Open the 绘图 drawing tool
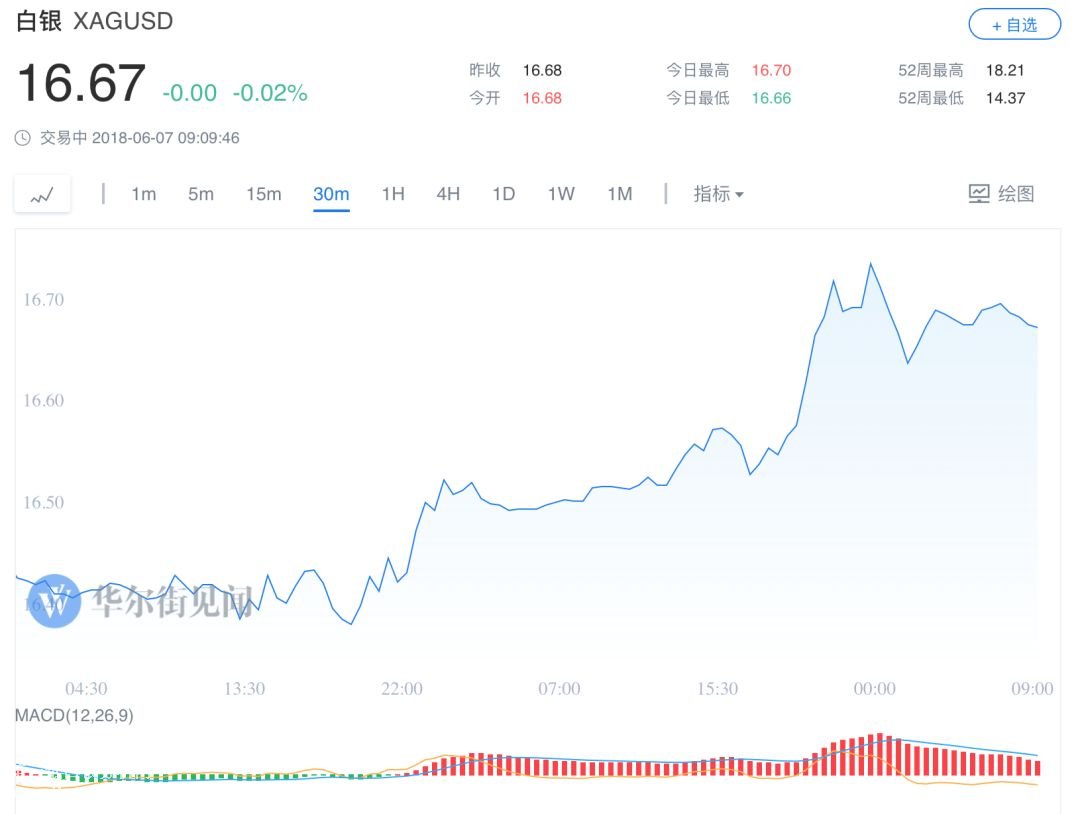Image resolution: width=1080 pixels, height=814 pixels. coord(1001,194)
